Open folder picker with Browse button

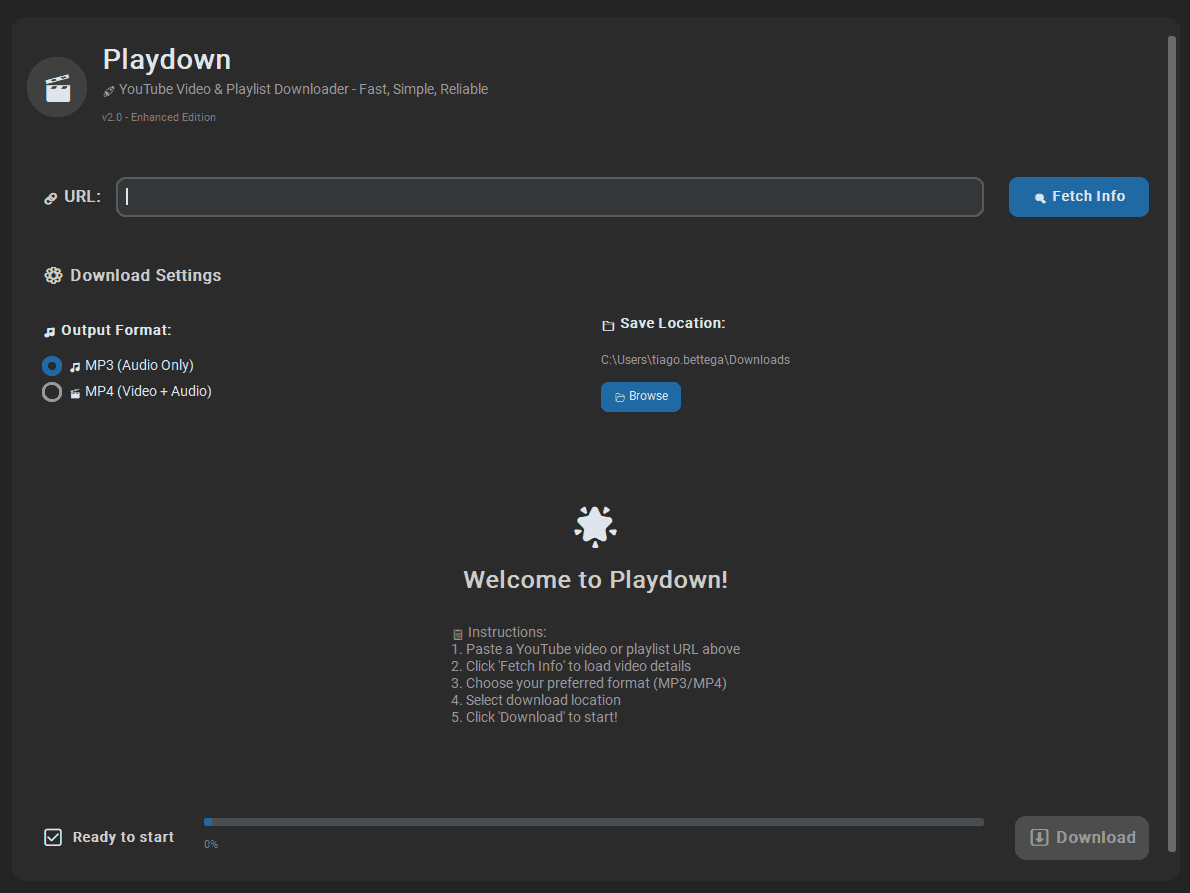click(x=641, y=397)
